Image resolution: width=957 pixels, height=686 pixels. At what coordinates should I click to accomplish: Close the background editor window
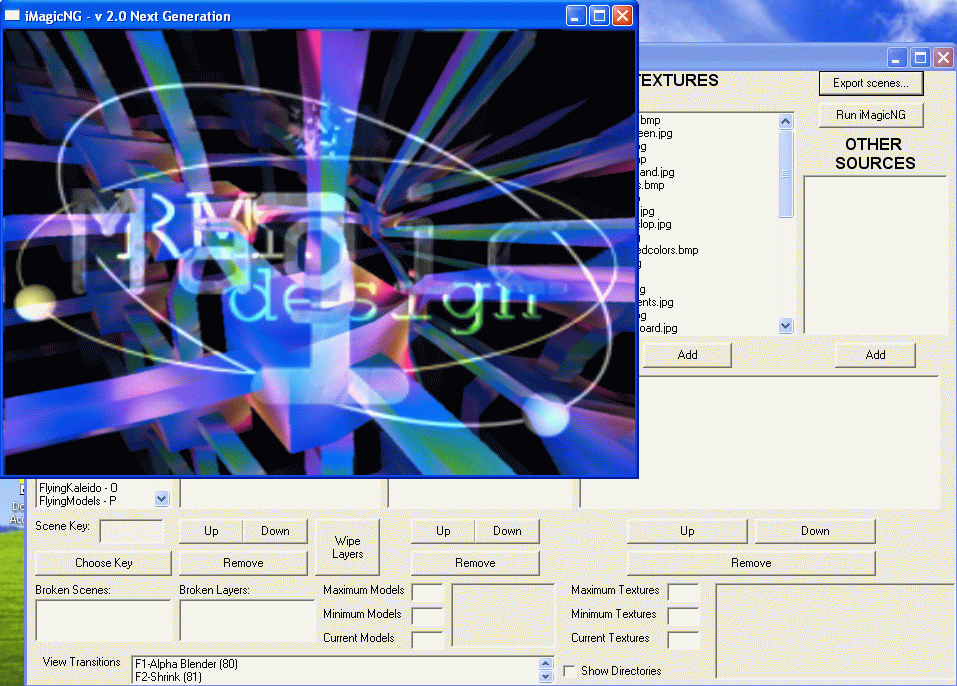(x=943, y=58)
